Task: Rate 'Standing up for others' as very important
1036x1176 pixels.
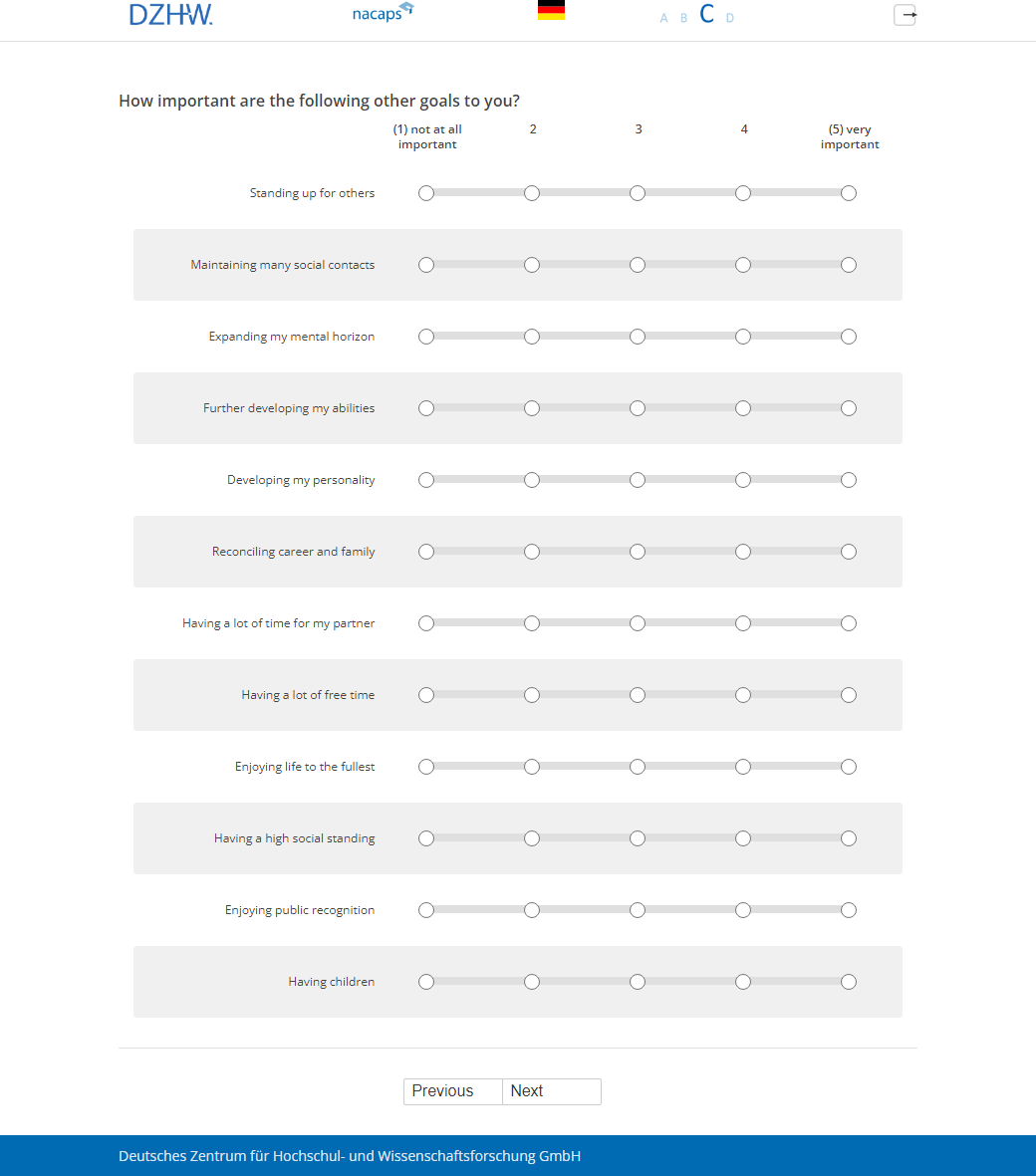Action: (x=849, y=193)
